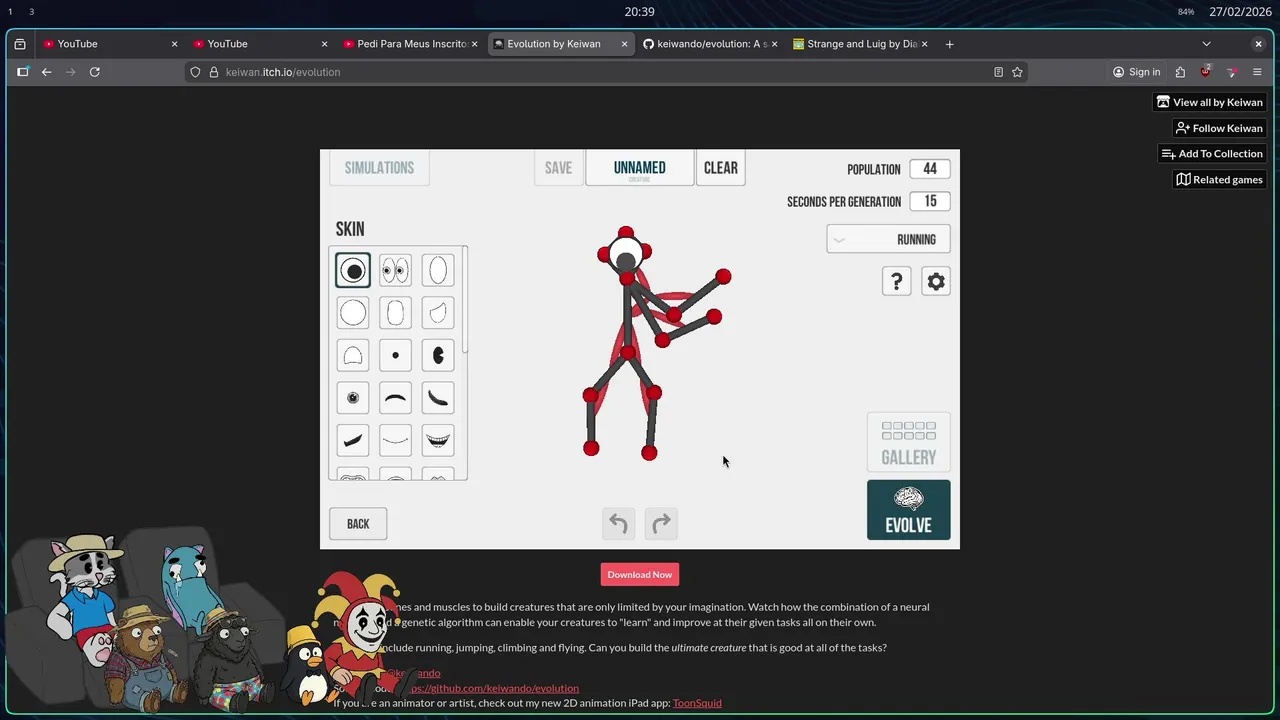Screen dimensions: 1280x720
Task: Choose the angled dark eyebrow skin
Action: 353,440
